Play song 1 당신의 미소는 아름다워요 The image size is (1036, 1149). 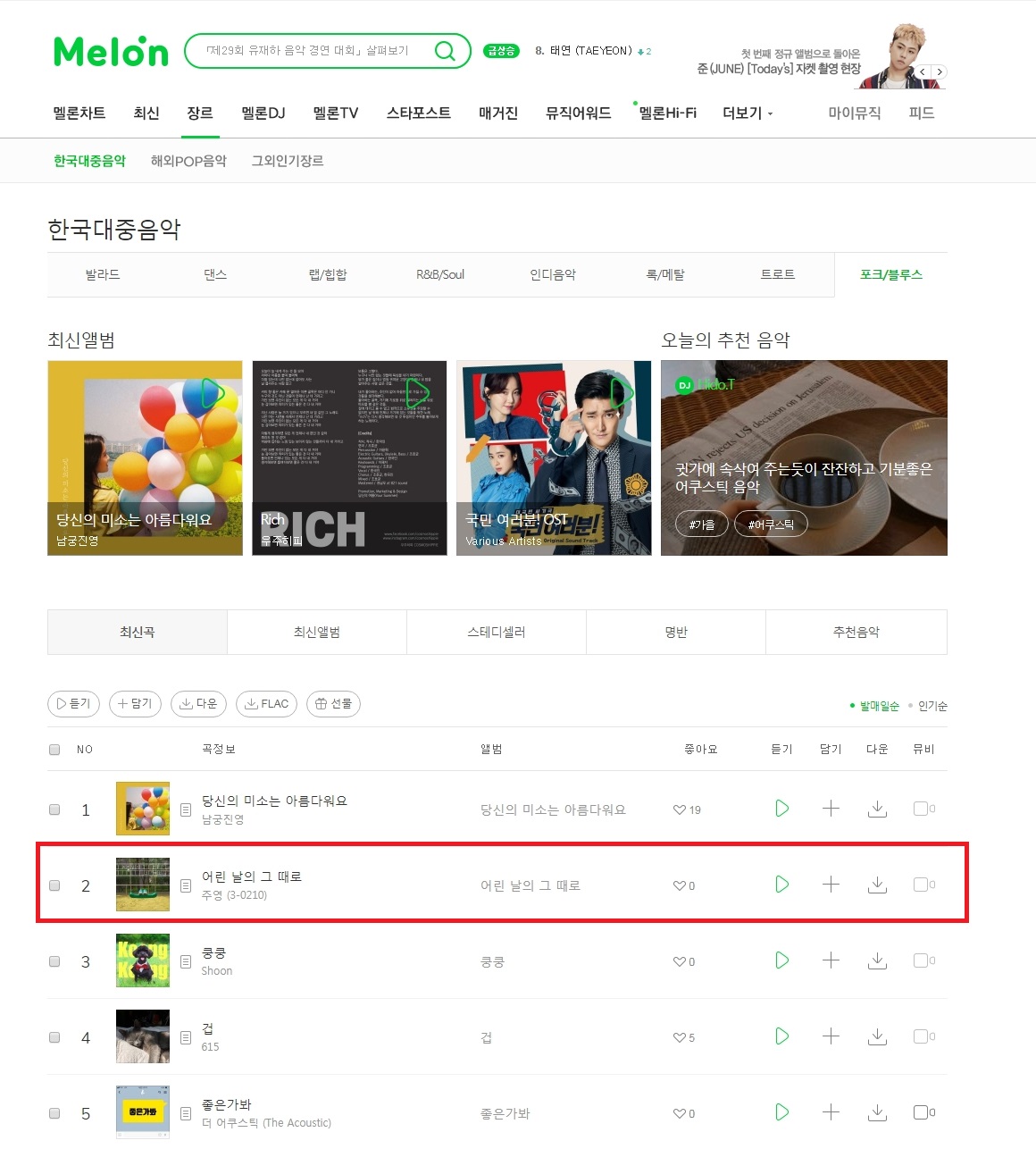click(781, 809)
